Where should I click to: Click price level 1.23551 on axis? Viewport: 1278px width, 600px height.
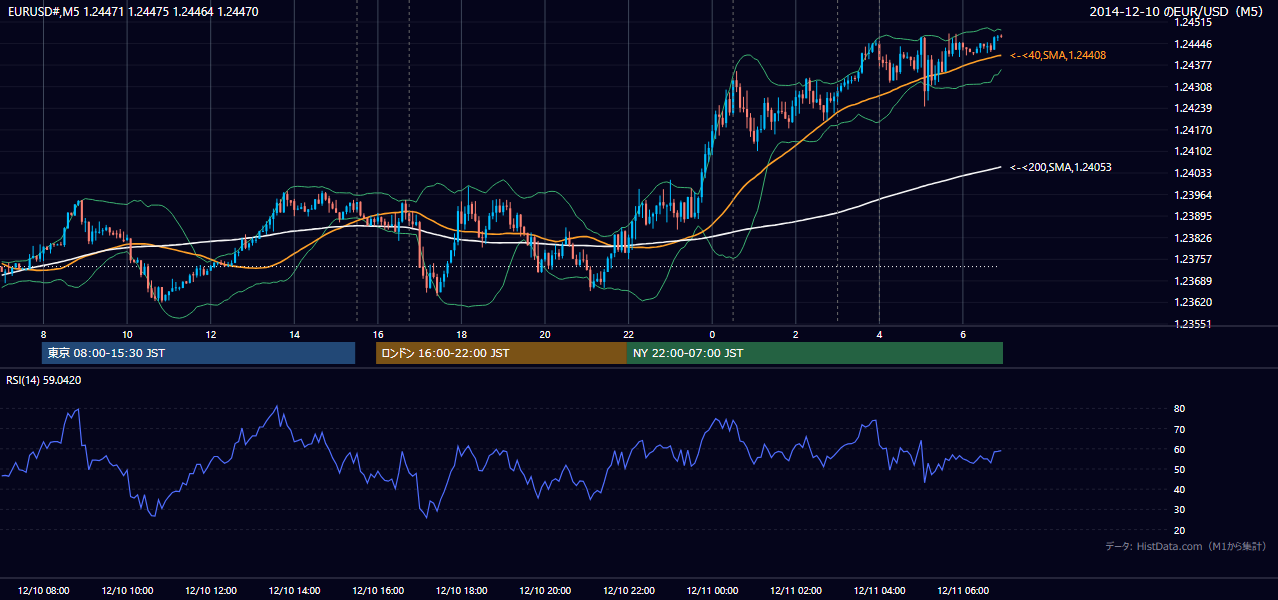(x=1192, y=324)
